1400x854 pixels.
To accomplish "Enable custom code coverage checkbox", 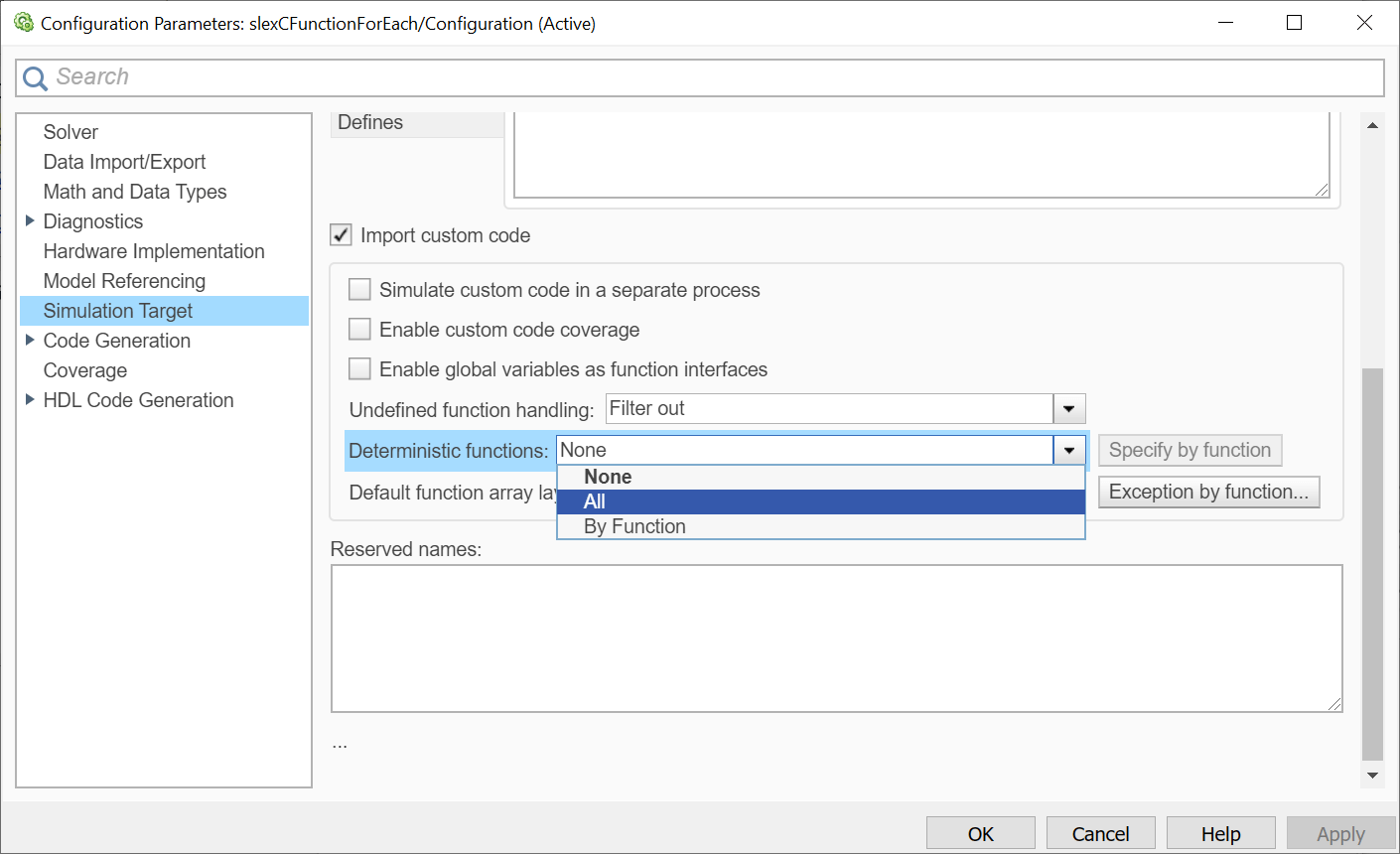I will pyautogui.click(x=359, y=330).
